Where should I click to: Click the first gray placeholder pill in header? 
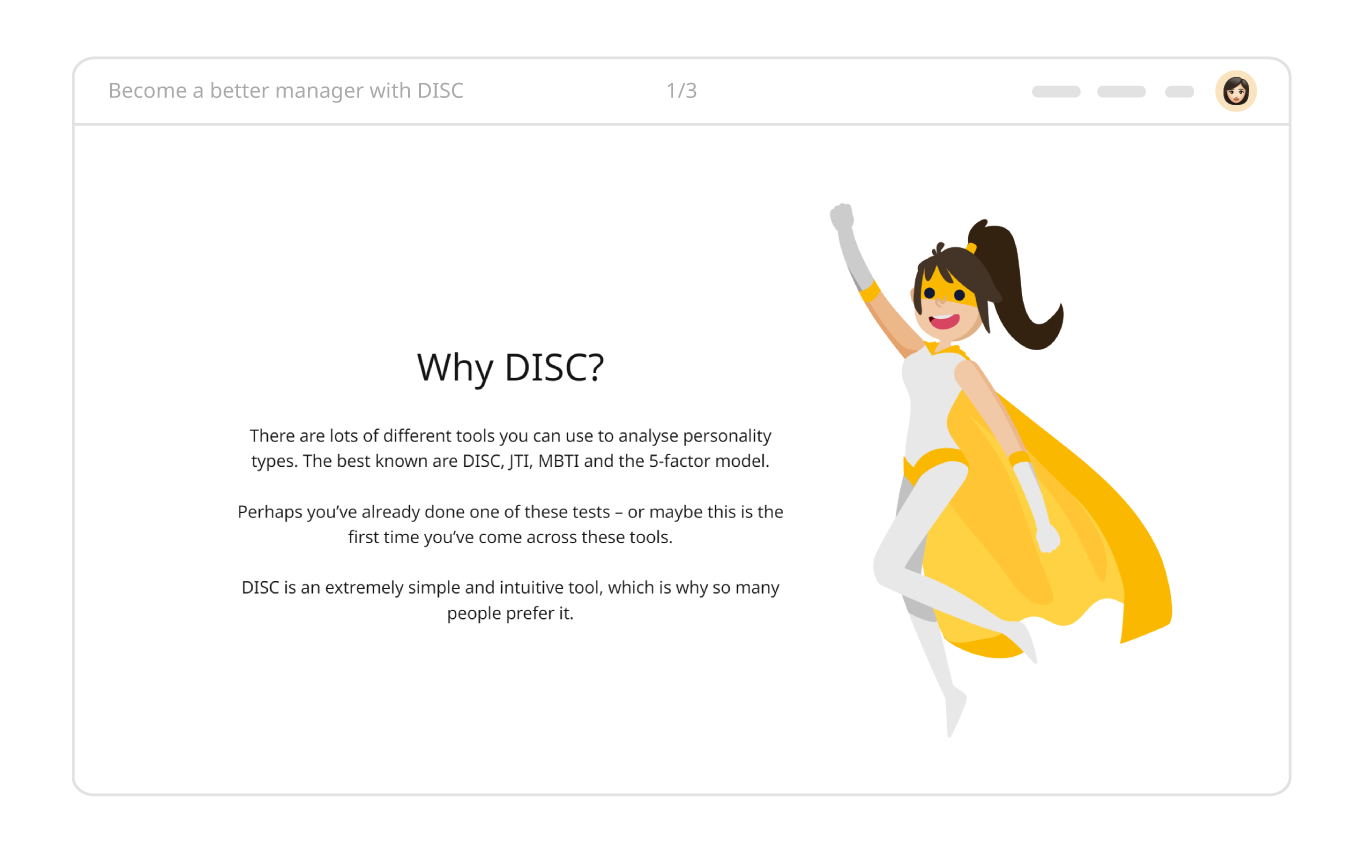click(x=1056, y=92)
